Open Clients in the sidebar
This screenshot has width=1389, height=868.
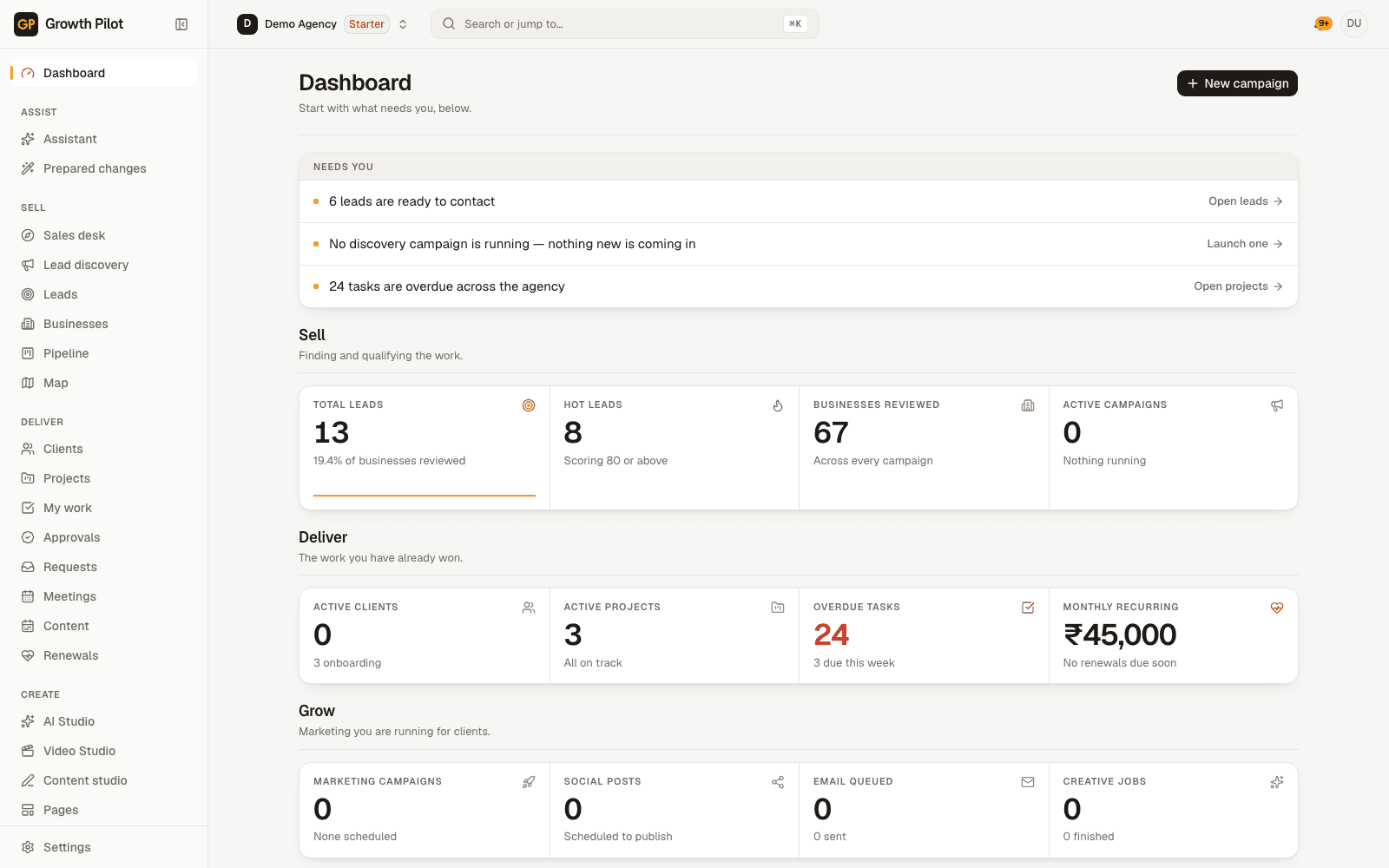103,449
